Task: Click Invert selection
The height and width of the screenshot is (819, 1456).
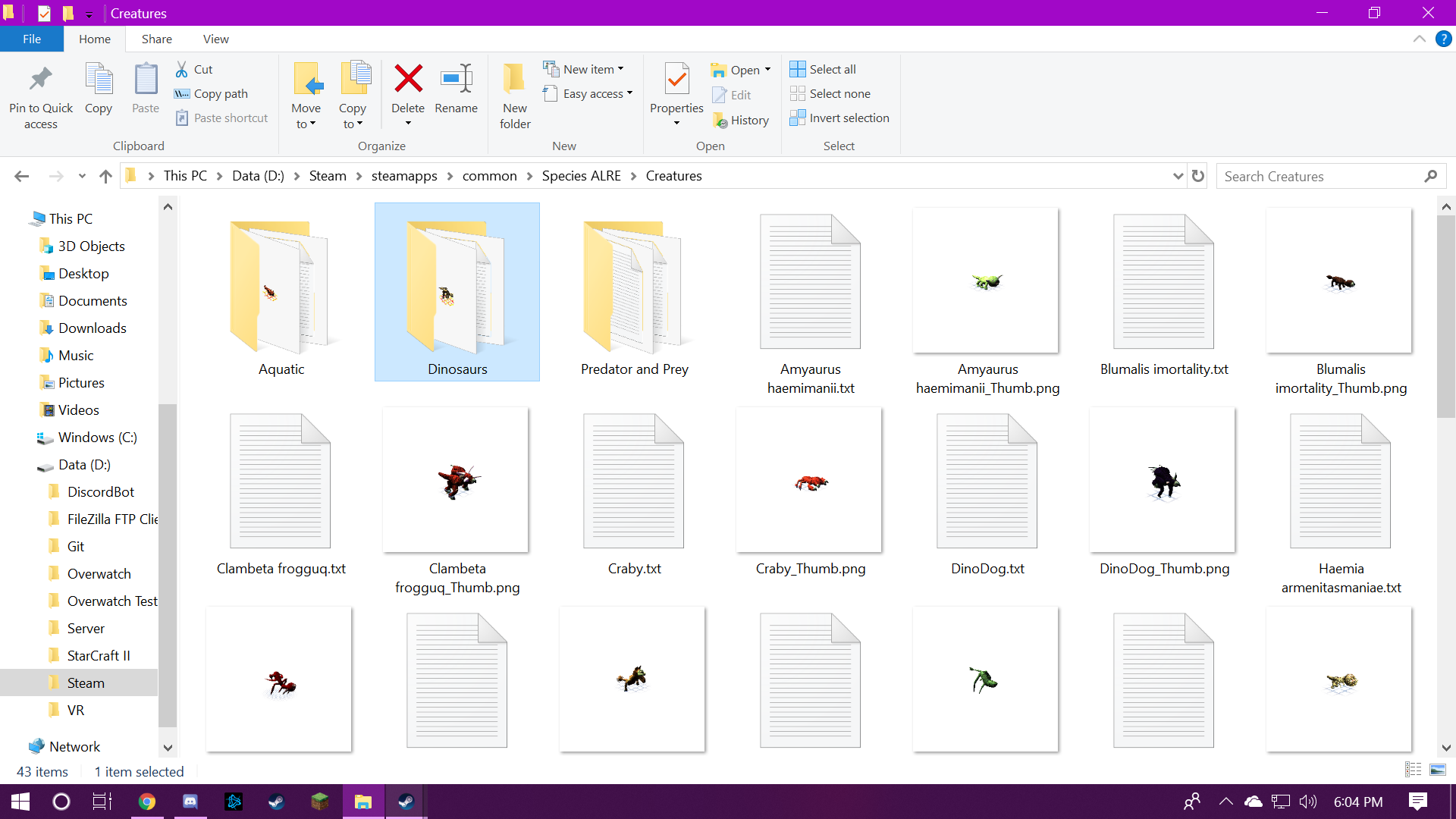Action: tap(839, 118)
